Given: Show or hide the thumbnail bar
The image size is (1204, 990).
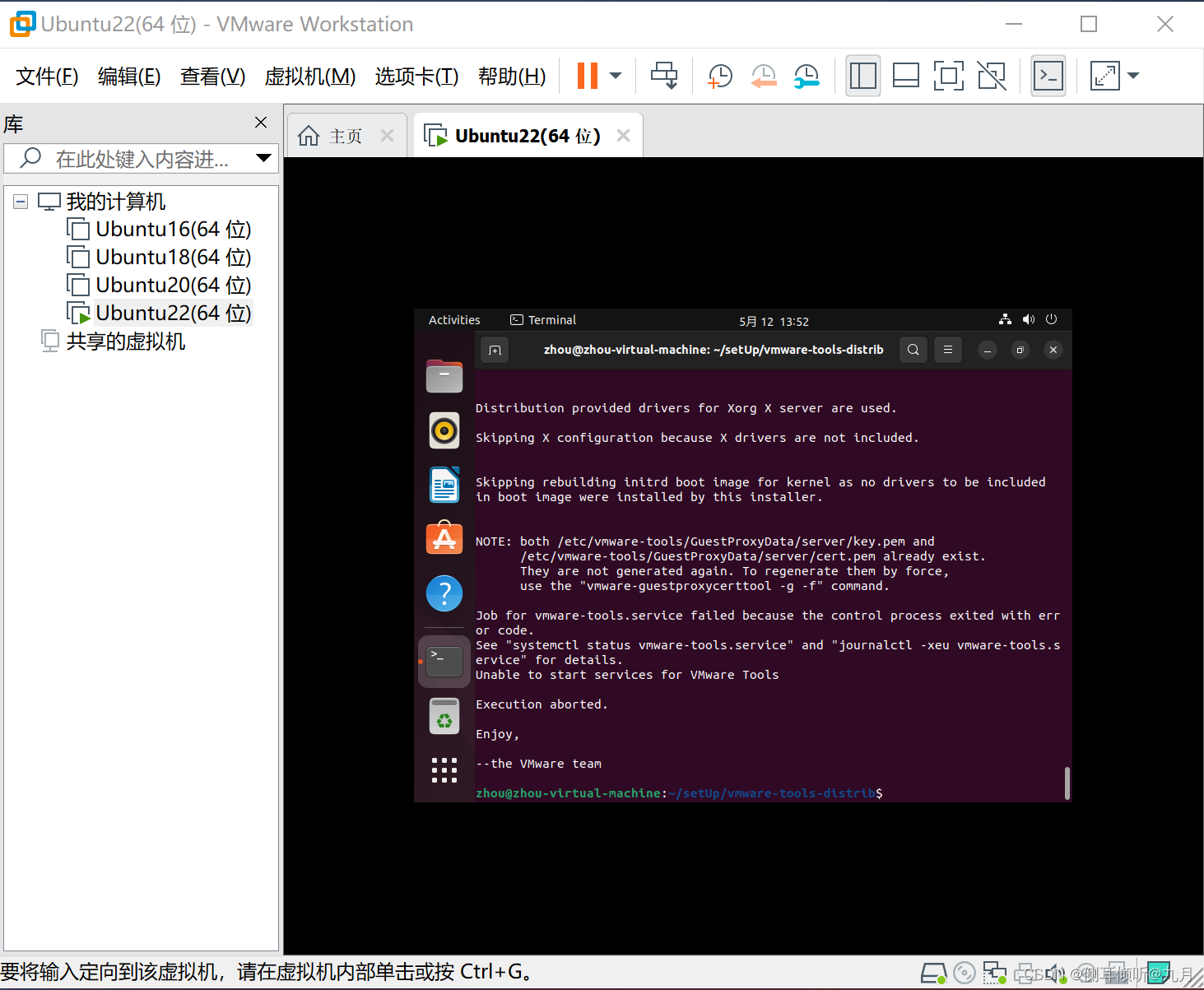Looking at the screenshot, I should point(905,75).
